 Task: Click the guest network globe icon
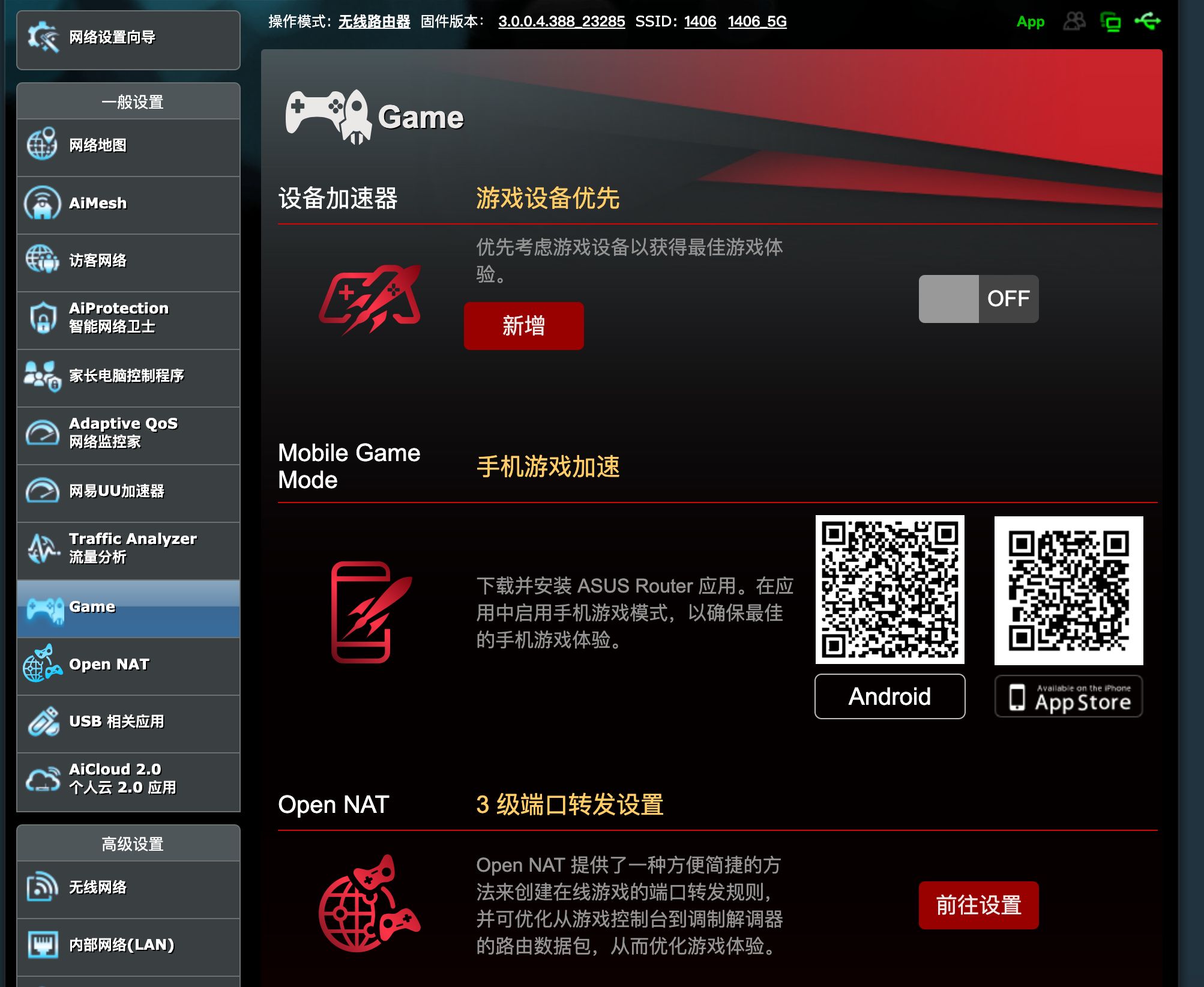coord(42,259)
